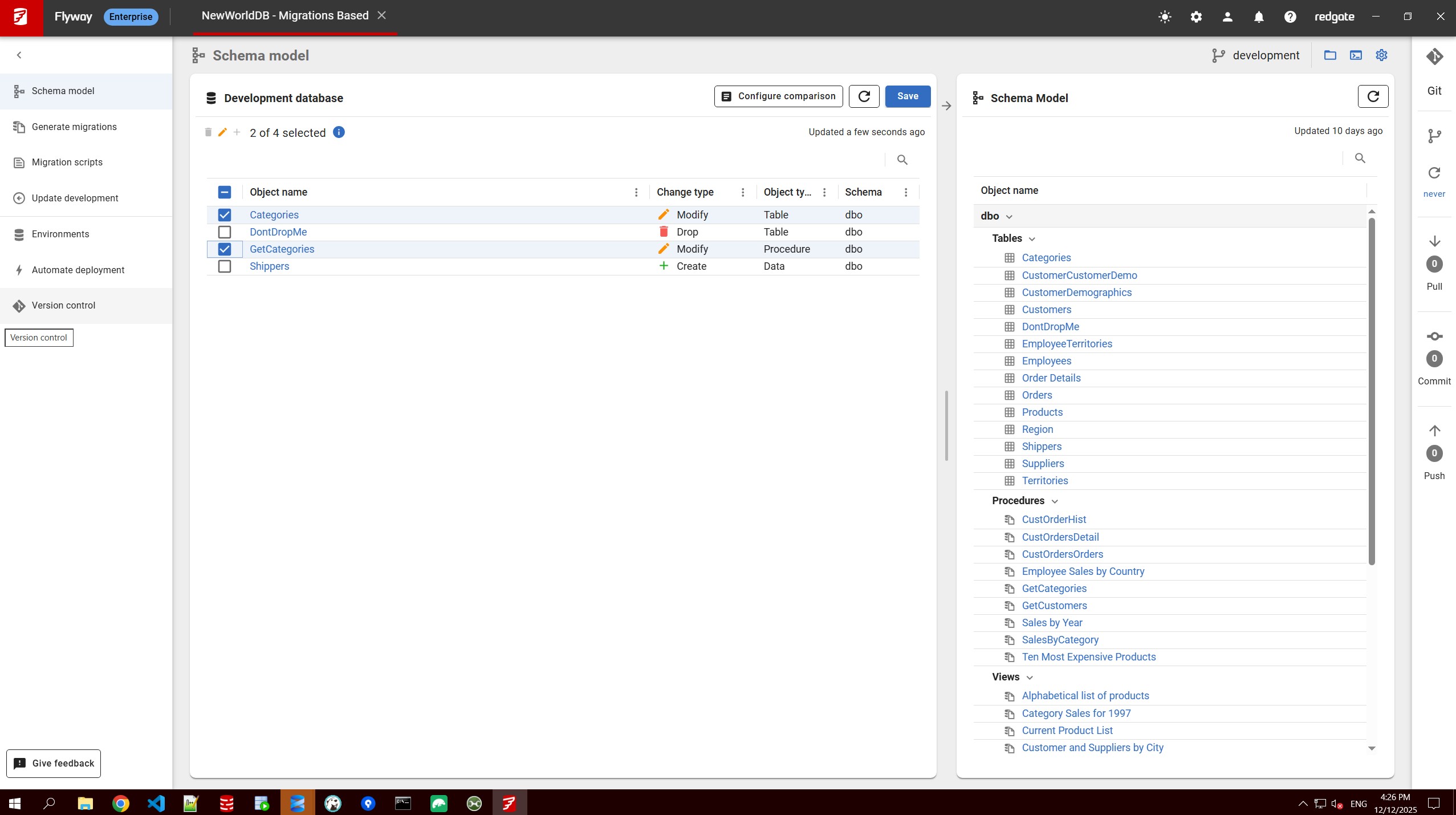Click the Save button
Image resolution: width=1456 pixels, height=815 pixels.
pos(907,96)
